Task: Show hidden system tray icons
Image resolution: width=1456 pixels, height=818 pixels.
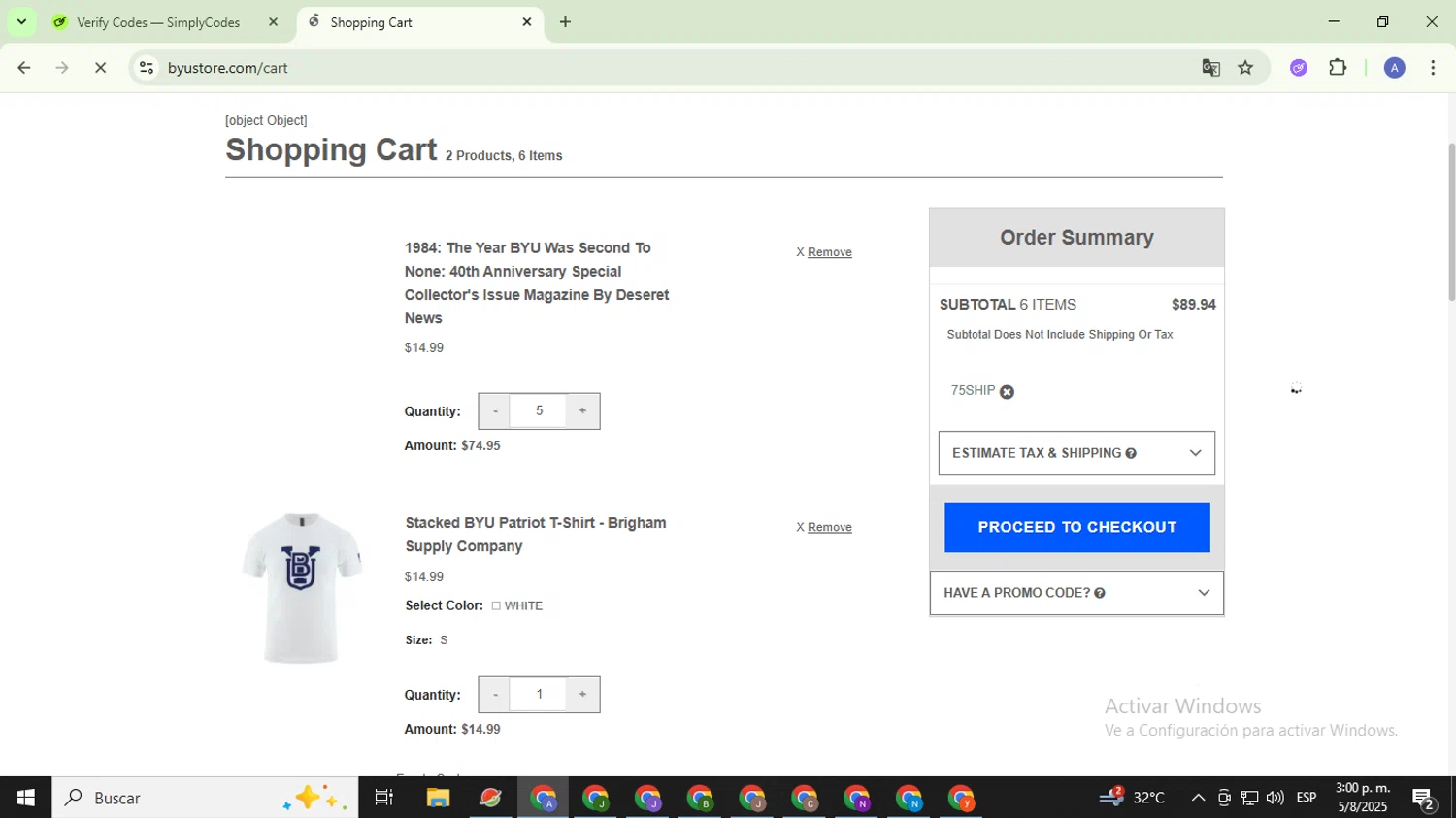Action: click(x=1198, y=798)
